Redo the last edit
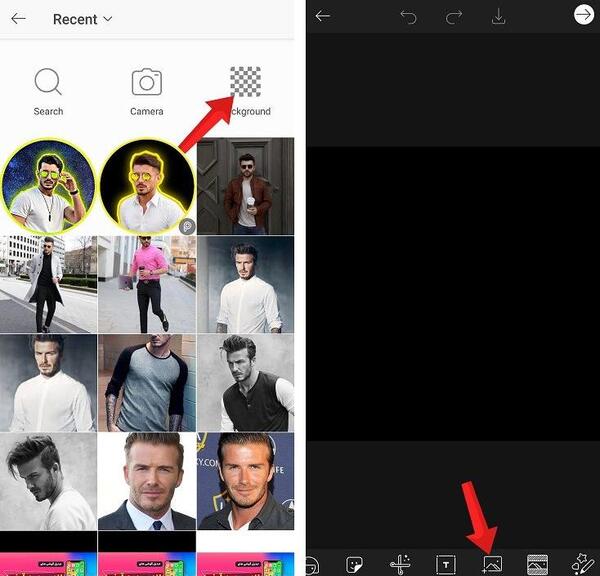This screenshot has height=576, width=600. (454, 17)
